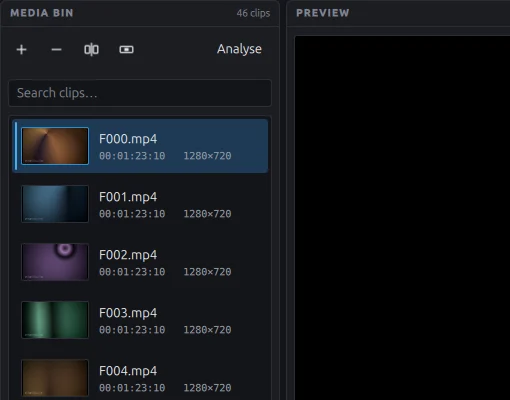Viewport: 510px width, 400px height.
Task: Select the F001.mp4 blue thumbnail
Action: coord(55,204)
